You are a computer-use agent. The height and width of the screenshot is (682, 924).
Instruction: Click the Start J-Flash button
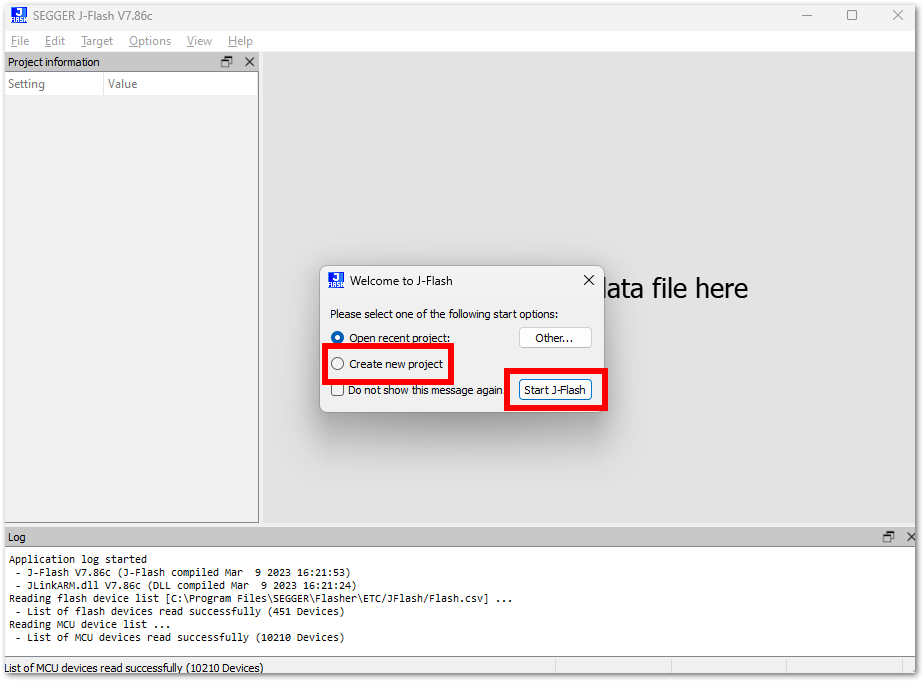pos(555,390)
